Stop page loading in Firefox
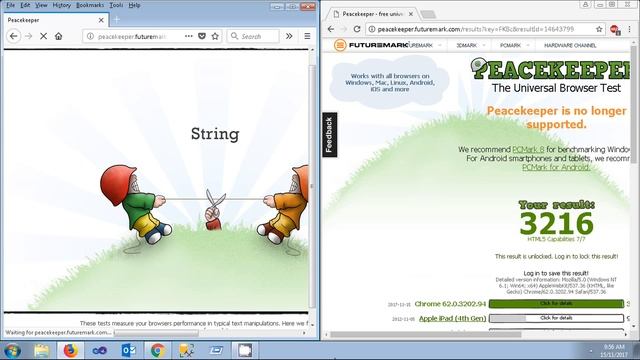The image size is (640, 360). click(x=43, y=36)
